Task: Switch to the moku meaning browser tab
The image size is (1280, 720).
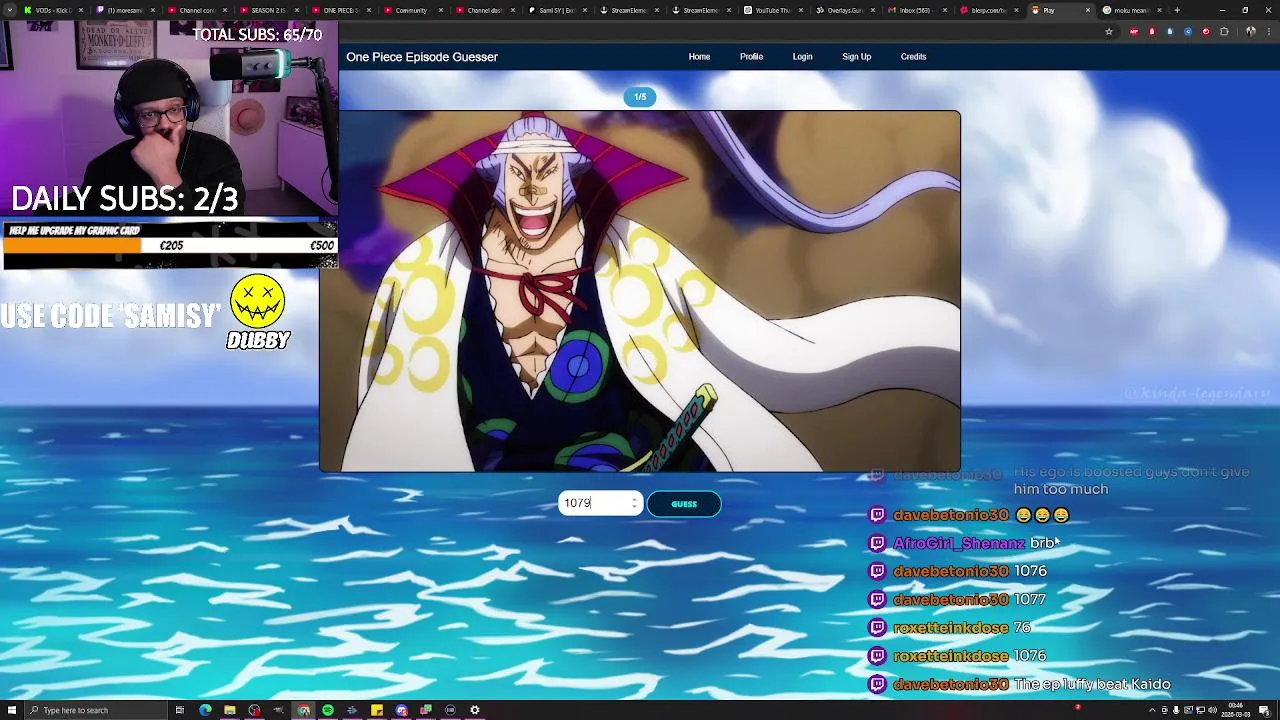Action: click(1132, 10)
